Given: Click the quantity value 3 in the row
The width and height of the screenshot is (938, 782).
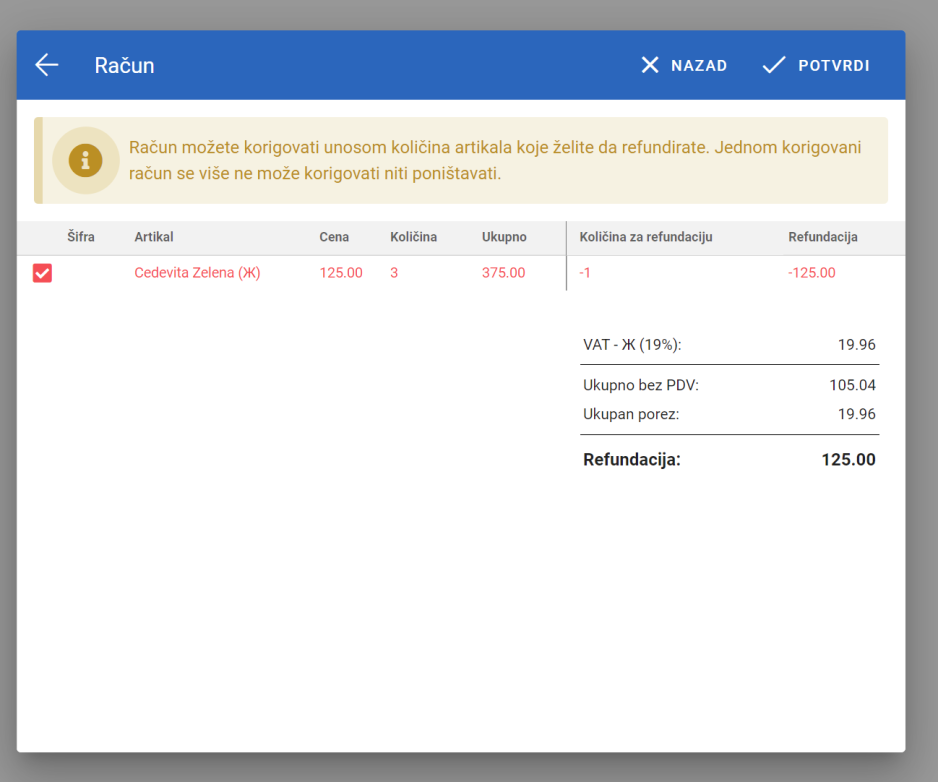Looking at the screenshot, I should (389, 272).
